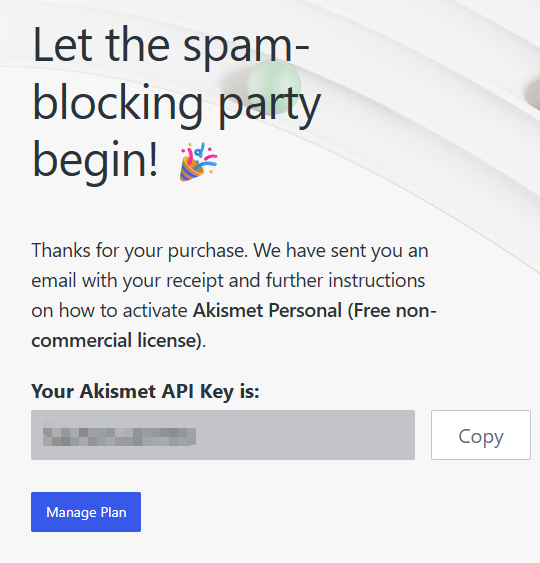This screenshot has width=540, height=563.
Task: Click the party popper emoji
Action: [199, 162]
